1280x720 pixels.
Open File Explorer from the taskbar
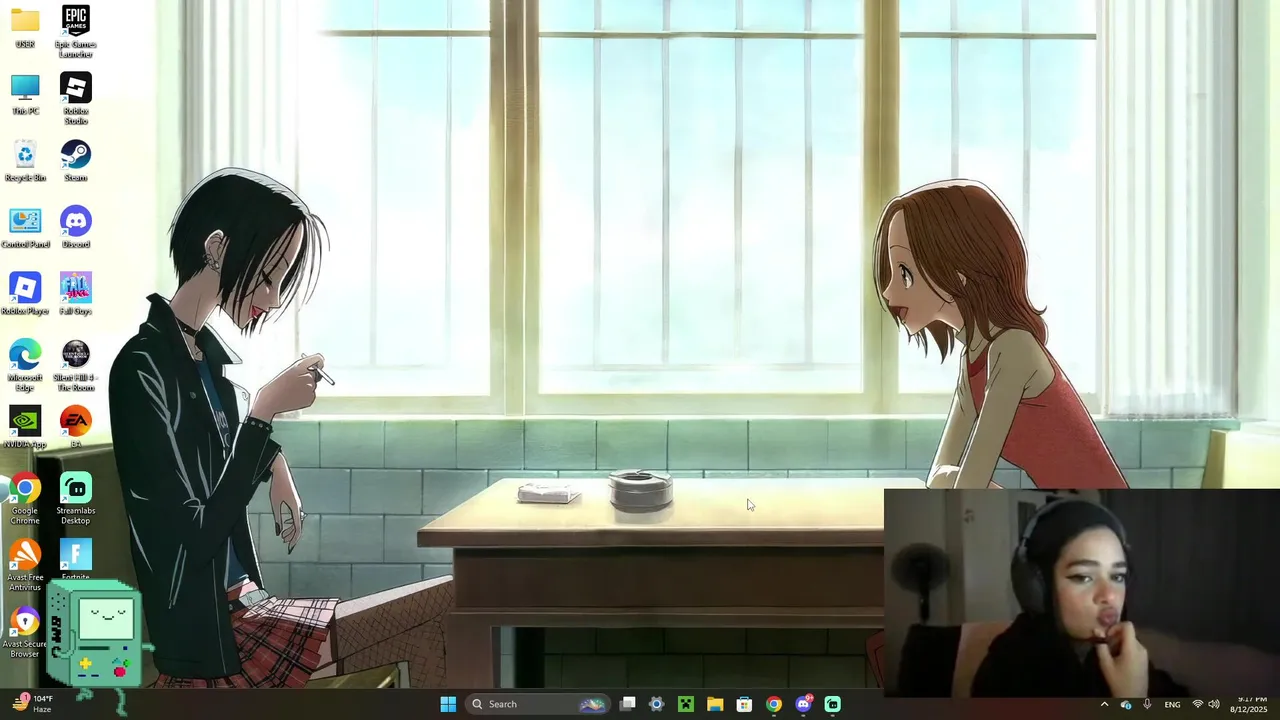(715, 704)
